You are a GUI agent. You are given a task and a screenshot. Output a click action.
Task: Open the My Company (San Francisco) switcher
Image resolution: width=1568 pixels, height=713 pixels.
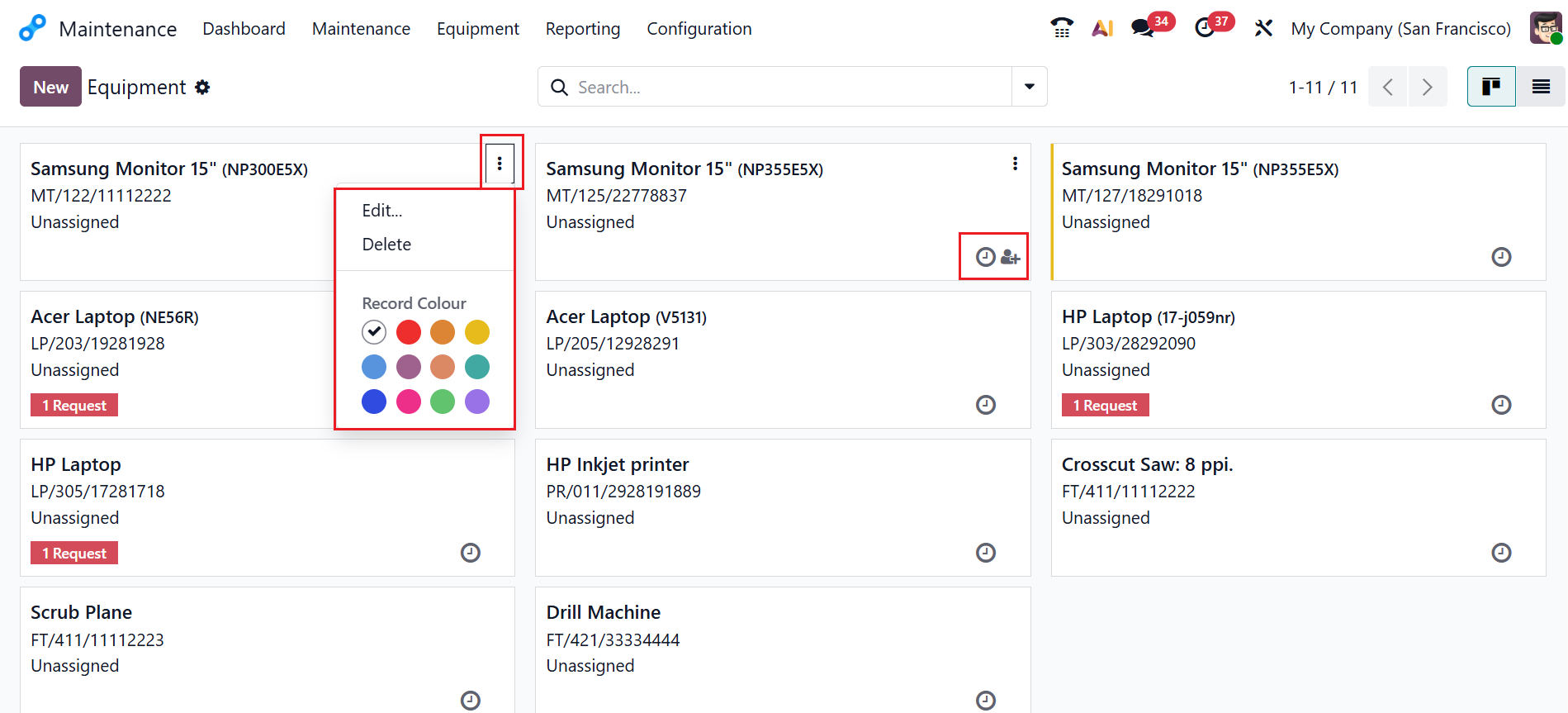coord(1400,29)
